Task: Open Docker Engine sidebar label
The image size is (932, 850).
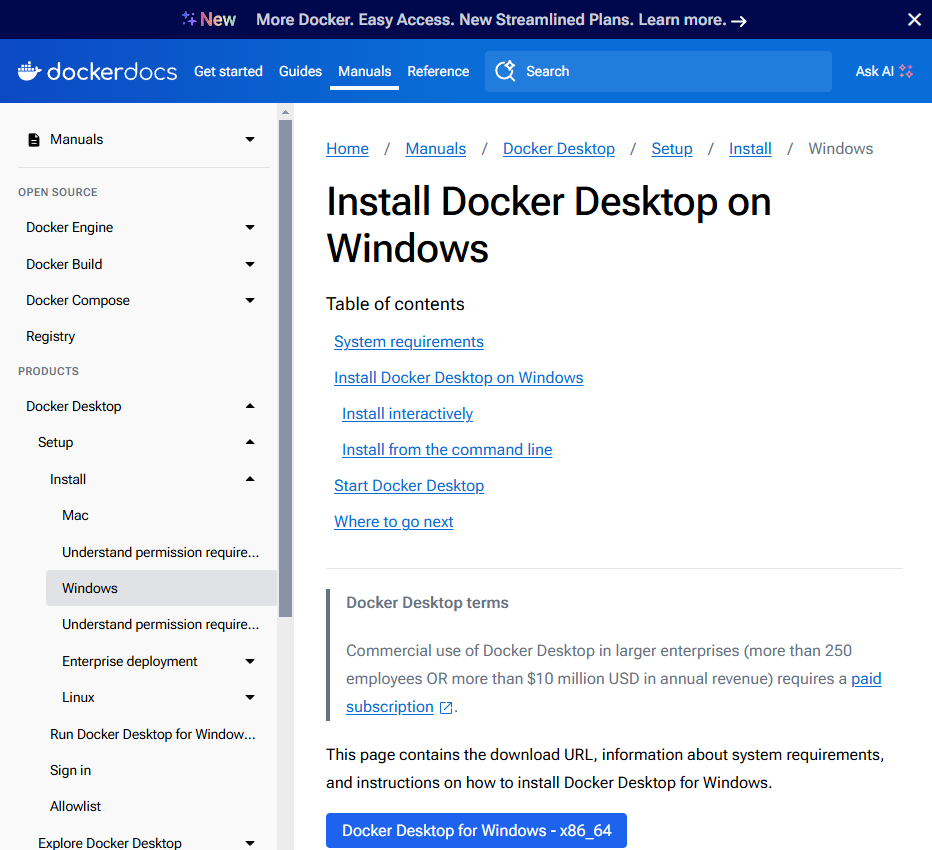Action: (x=70, y=228)
